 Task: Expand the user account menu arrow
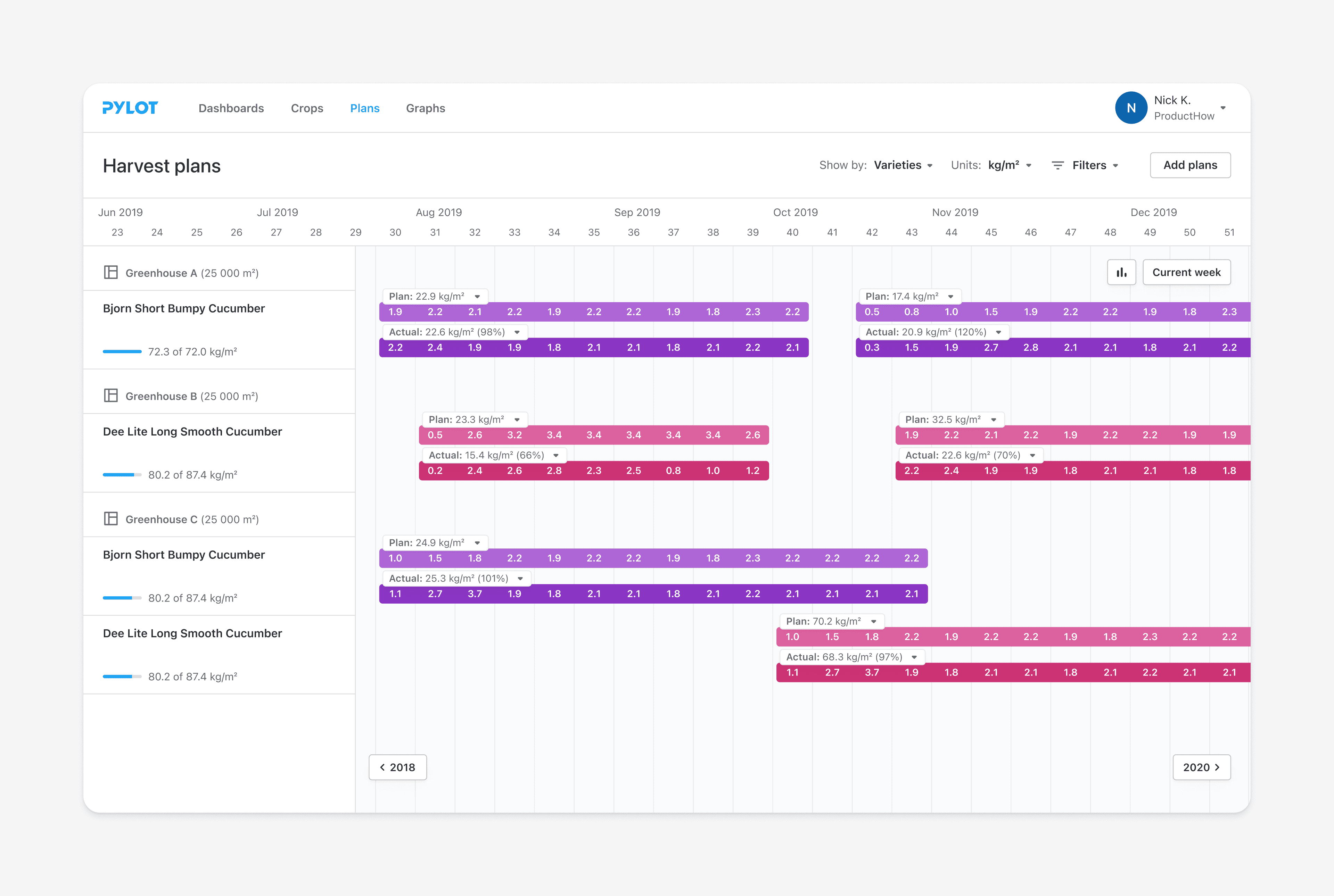click(x=1222, y=108)
